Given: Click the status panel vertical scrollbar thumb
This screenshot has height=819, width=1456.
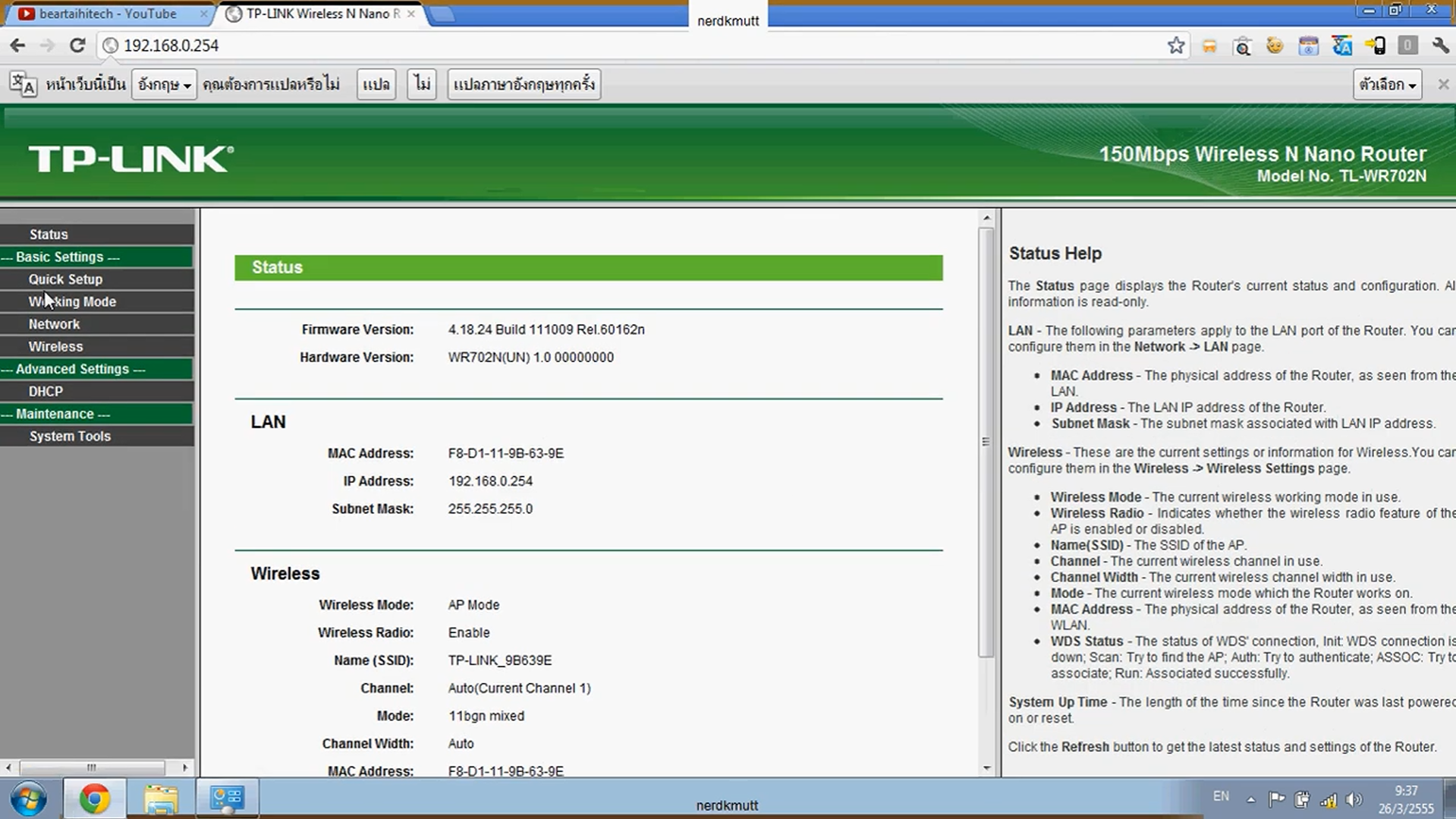Looking at the screenshot, I should (986, 442).
